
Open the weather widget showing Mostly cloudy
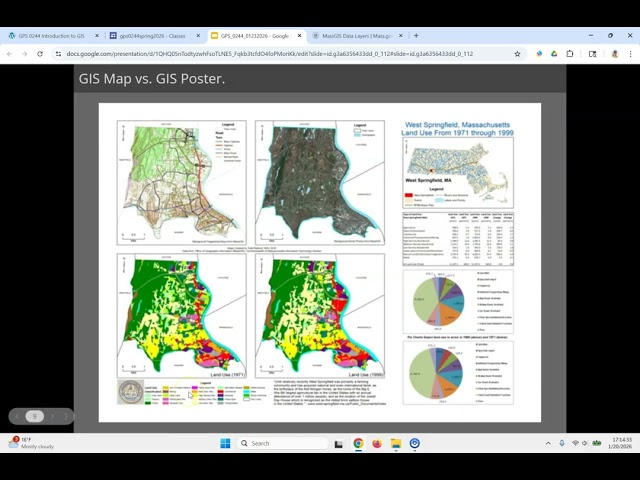[30, 443]
